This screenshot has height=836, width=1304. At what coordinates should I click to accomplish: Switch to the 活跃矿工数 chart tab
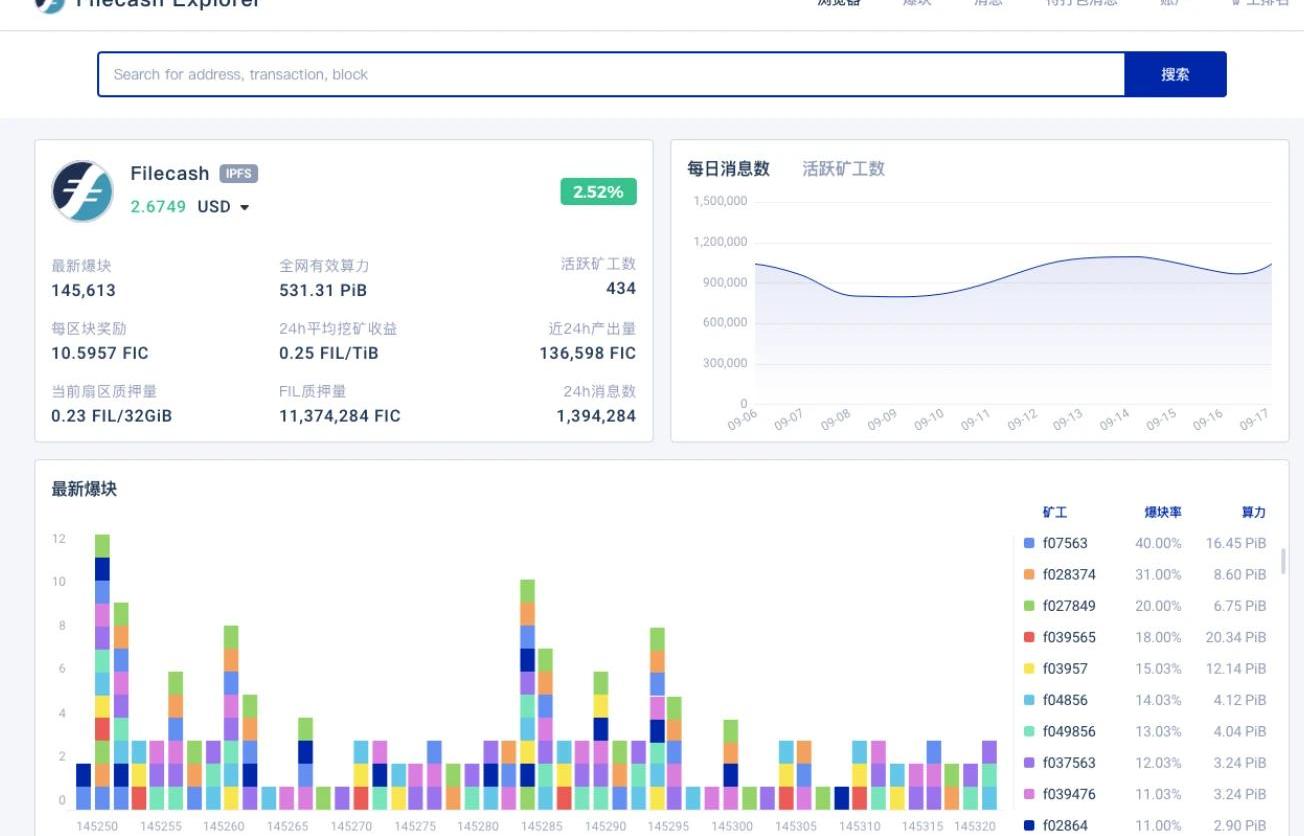coord(843,169)
